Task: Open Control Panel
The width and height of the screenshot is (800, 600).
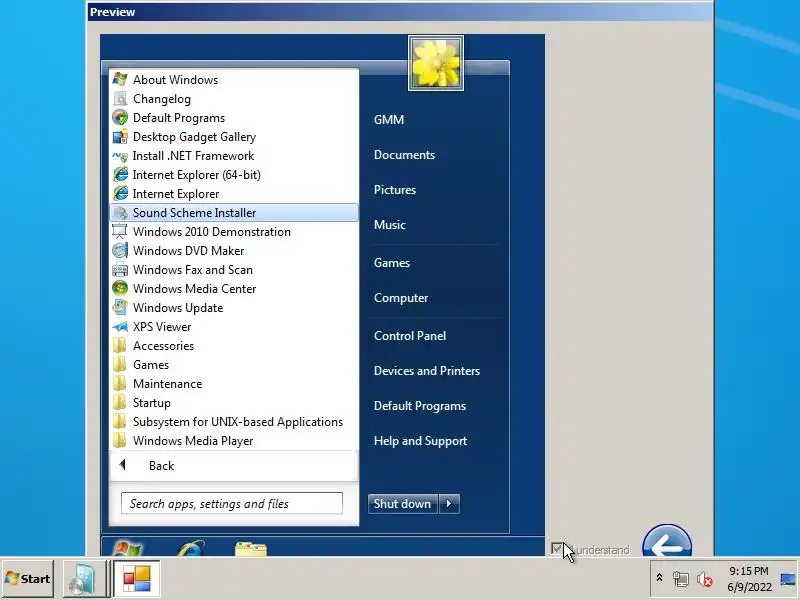Action: tap(410, 336)
